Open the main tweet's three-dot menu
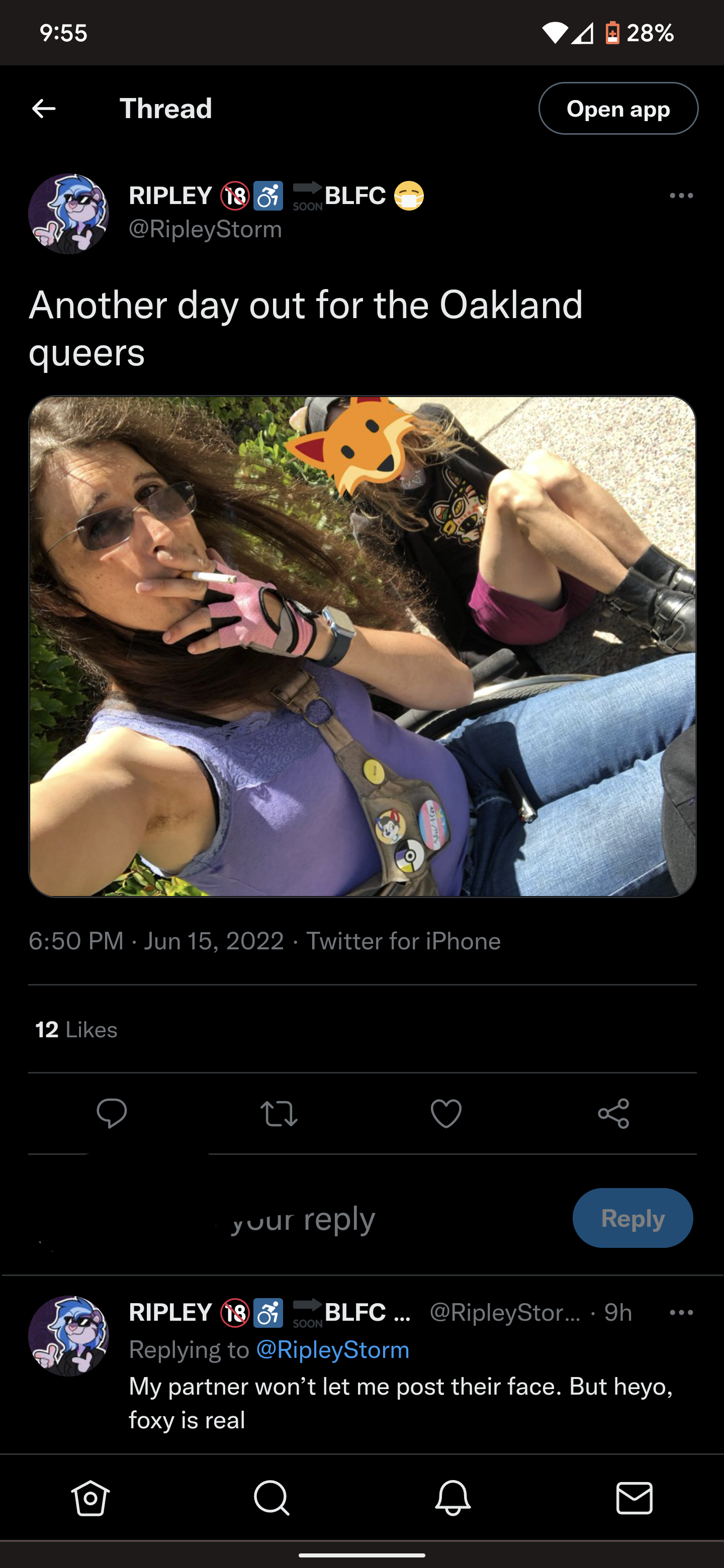Screen dimensions: 724x1568 coord(681,195)
